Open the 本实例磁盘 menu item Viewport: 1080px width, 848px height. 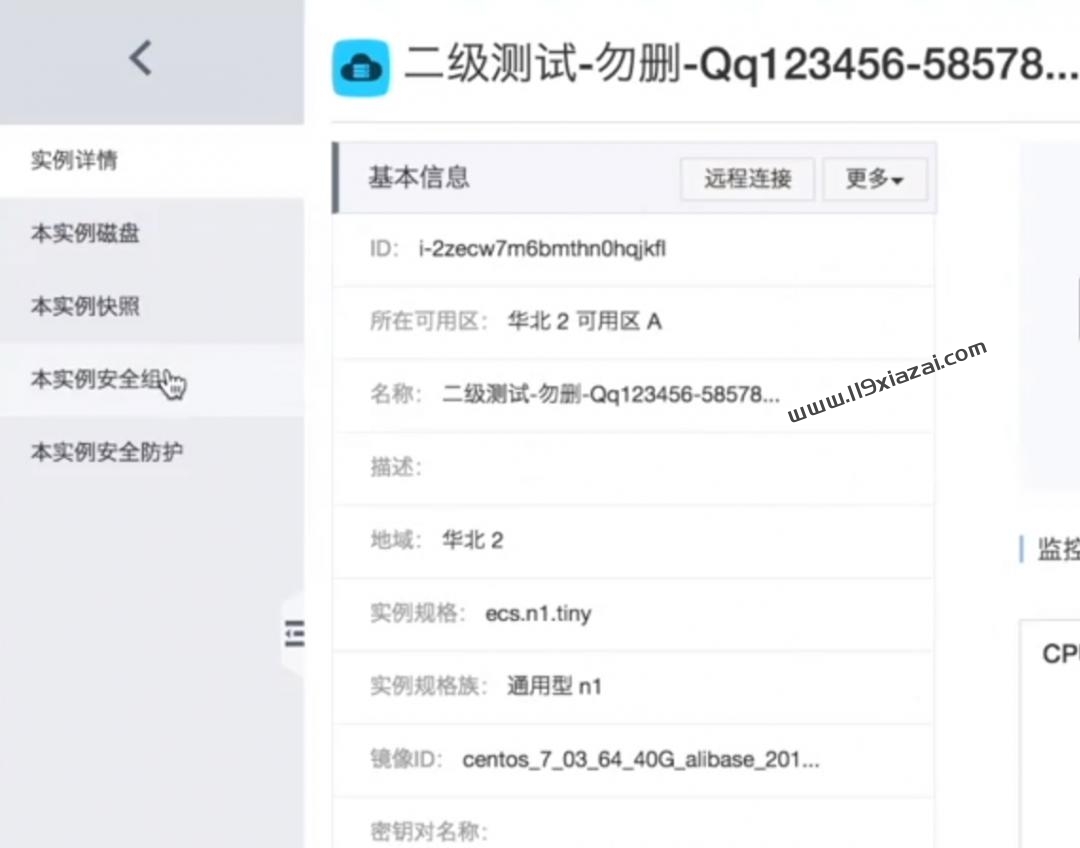coord(152,234)
